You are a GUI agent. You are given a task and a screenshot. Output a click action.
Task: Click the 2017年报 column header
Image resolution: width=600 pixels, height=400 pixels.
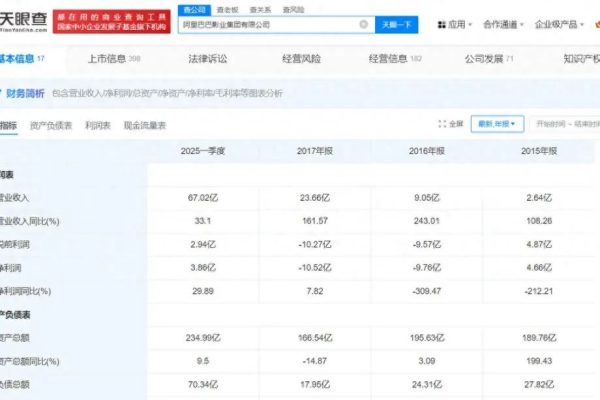pos(315,151)
